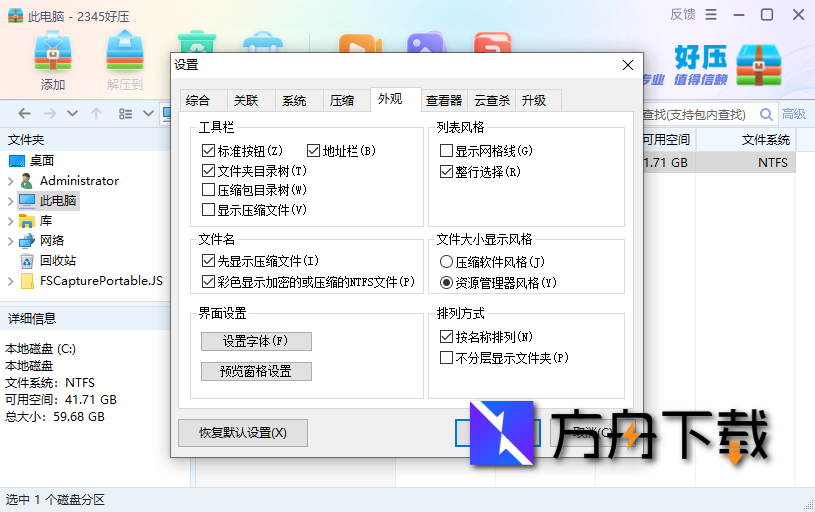
Task: Select 网络 in folder tree
Action: tap(52, 241)
